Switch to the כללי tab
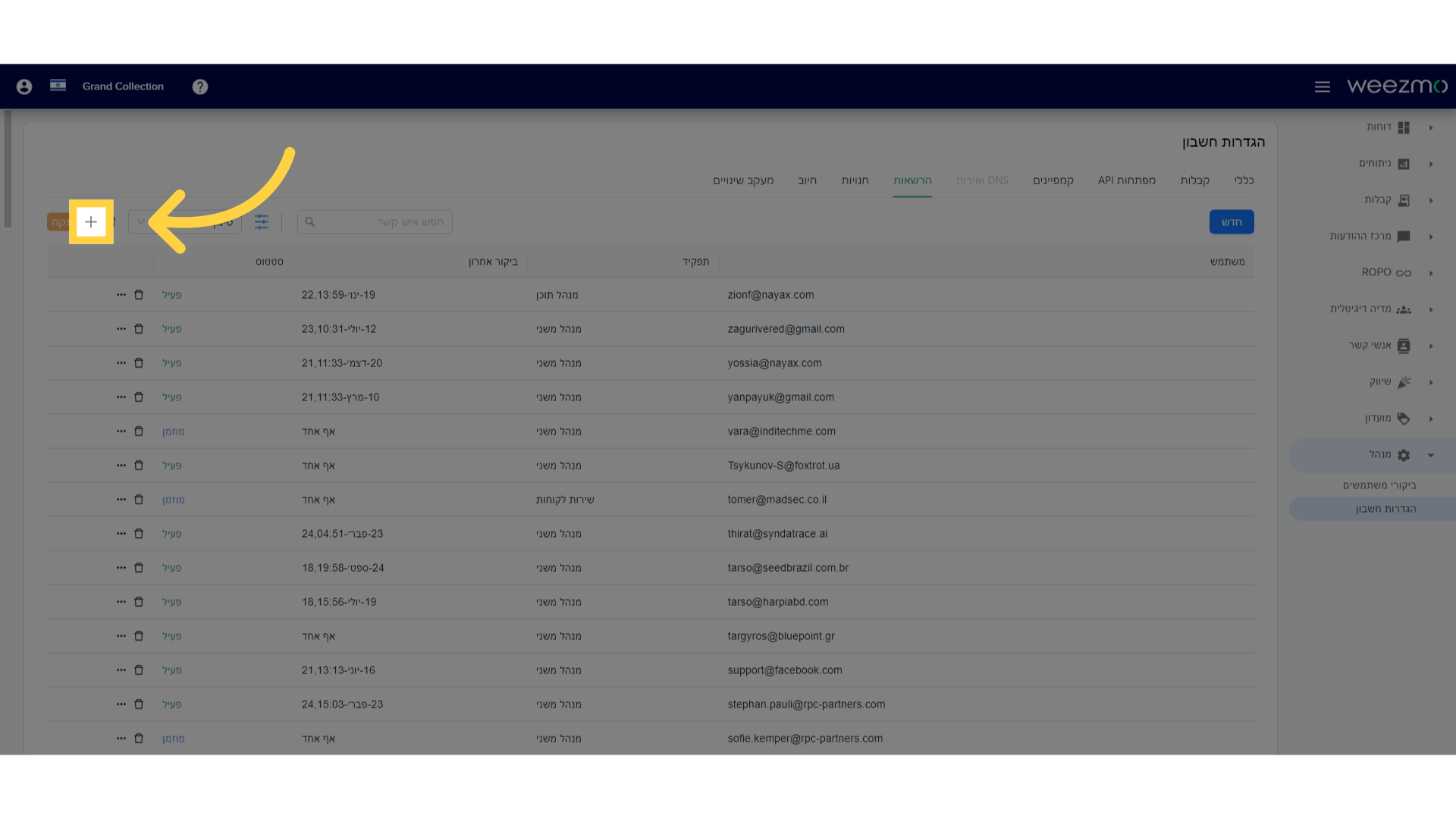The image size is (1456, 819). [1244, 180]
